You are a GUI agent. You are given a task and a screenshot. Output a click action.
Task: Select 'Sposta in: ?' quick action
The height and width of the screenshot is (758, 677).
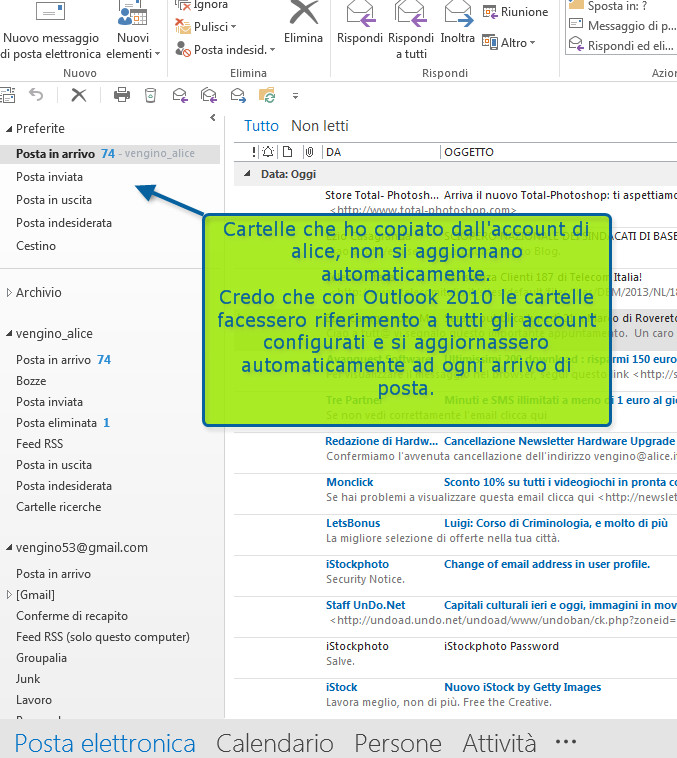(608, 6)
